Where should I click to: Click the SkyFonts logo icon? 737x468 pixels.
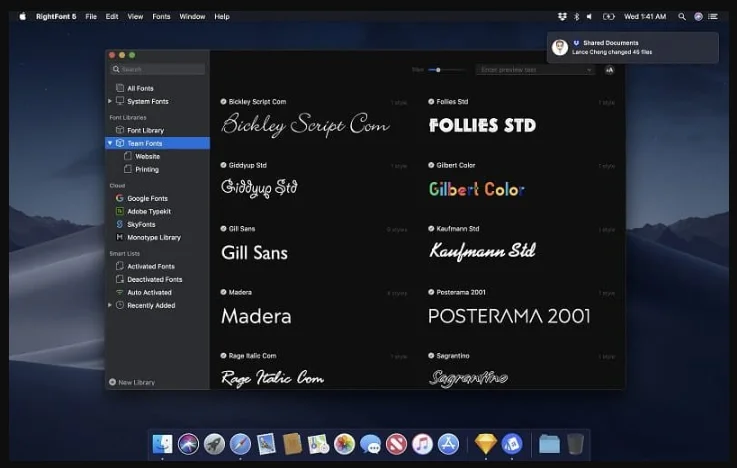coord(120,224)
